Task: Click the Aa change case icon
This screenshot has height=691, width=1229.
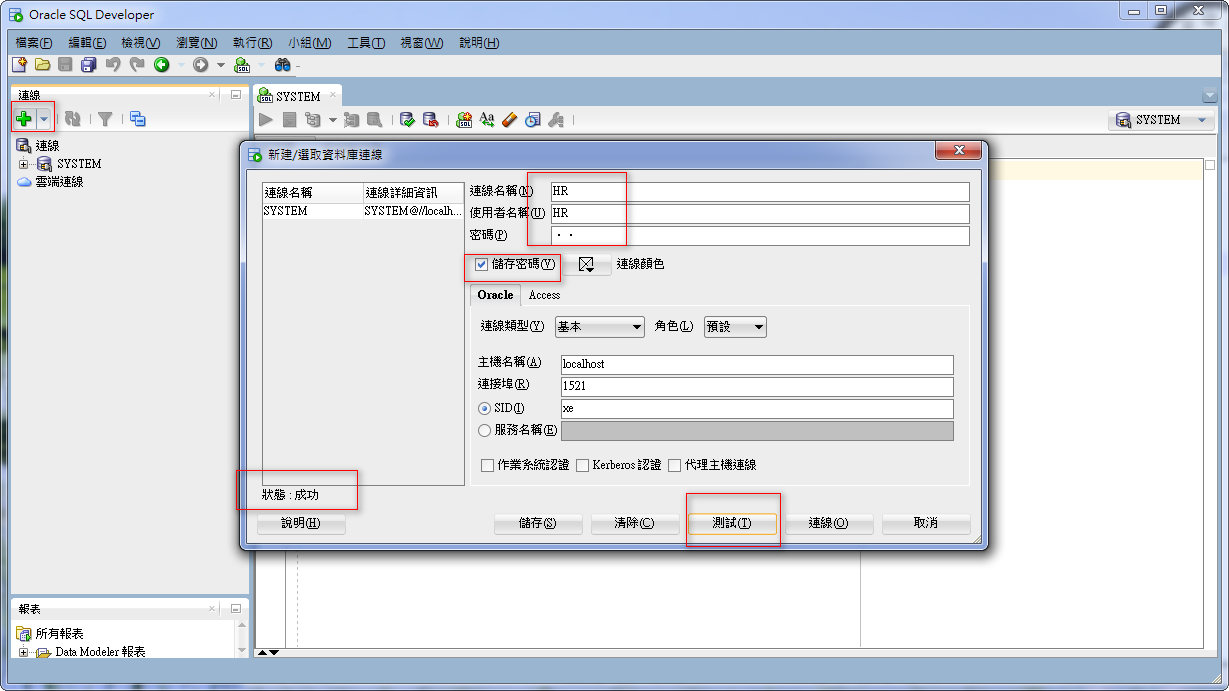Action: [487, 120]
